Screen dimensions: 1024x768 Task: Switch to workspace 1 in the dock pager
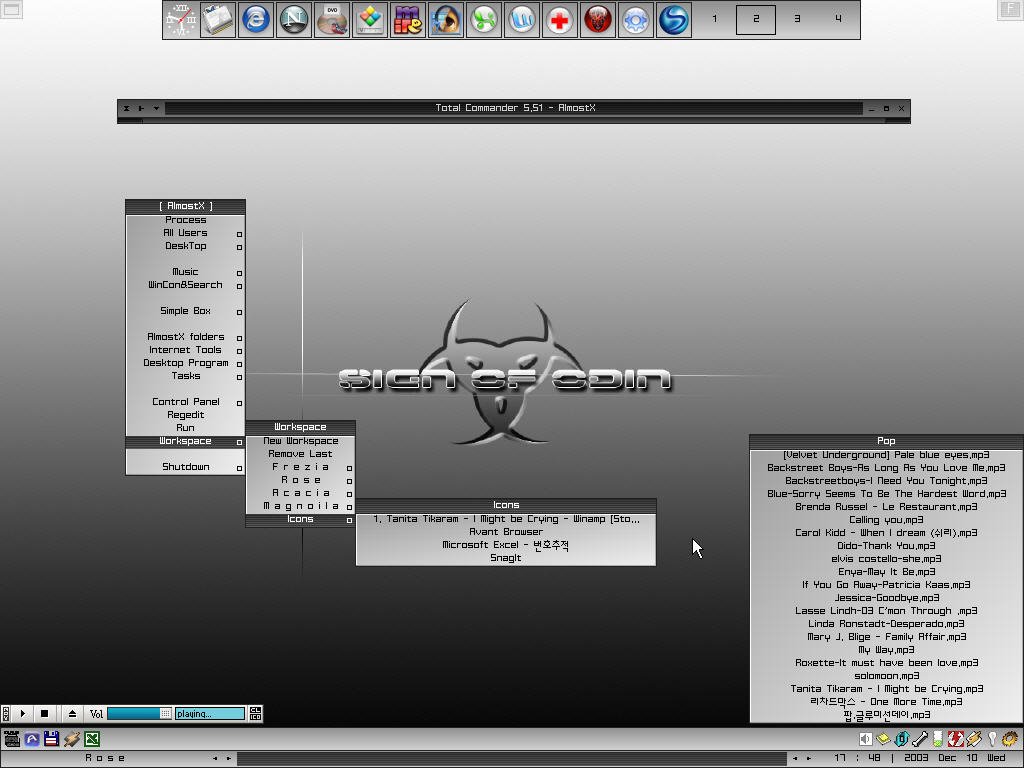(714, 19)
